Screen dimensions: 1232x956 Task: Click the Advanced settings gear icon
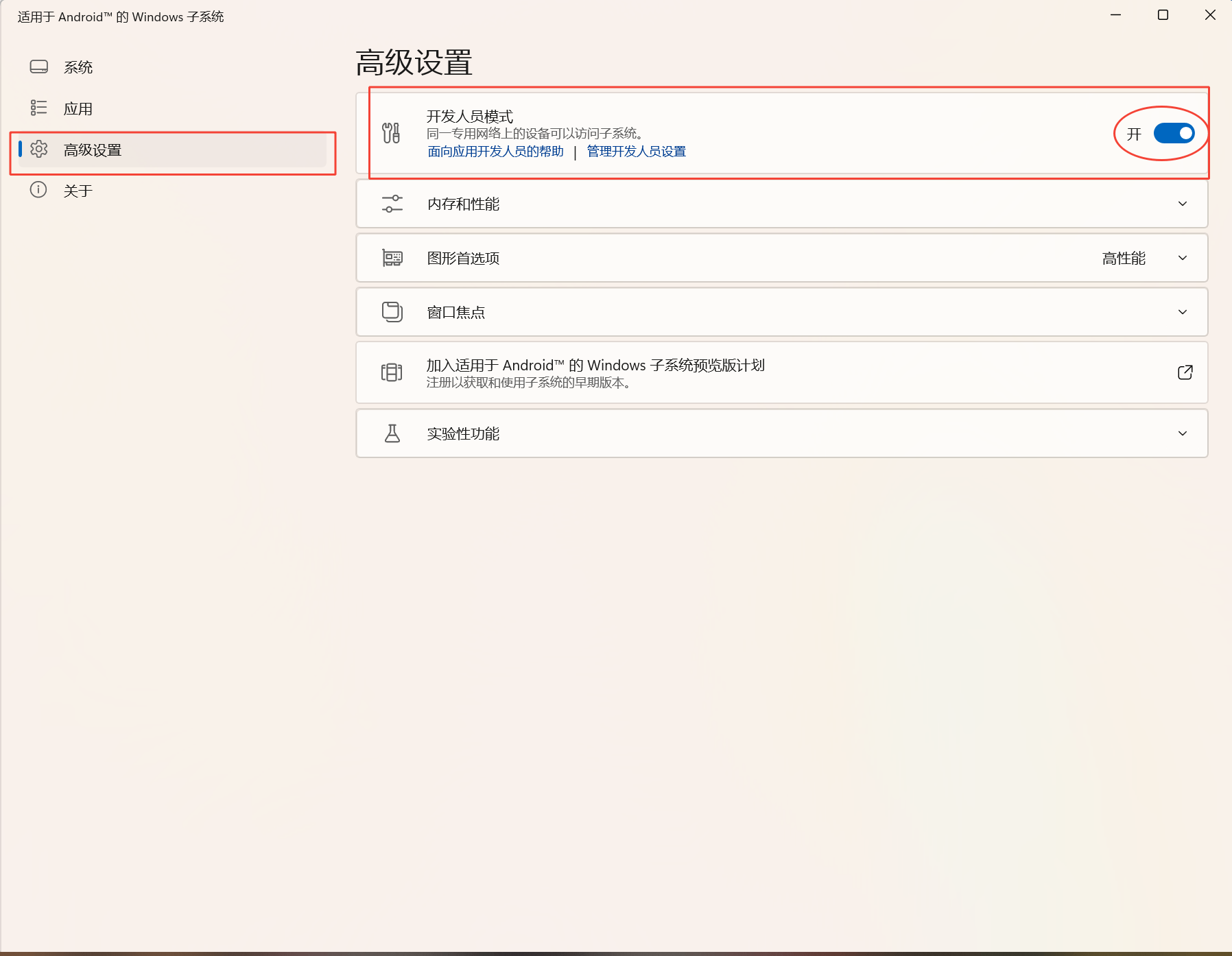[39, 149]
